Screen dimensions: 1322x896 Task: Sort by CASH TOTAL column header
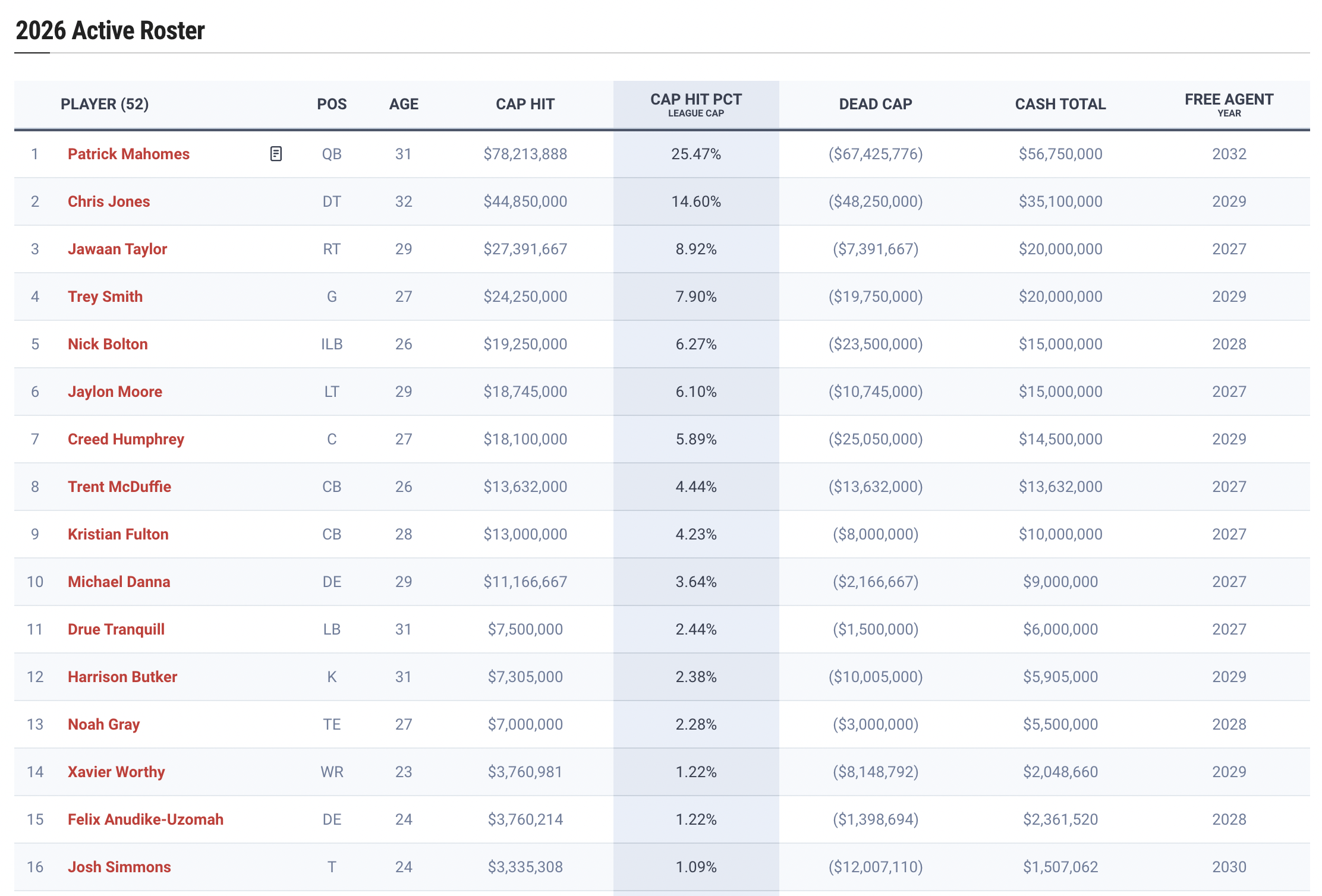pyautogui.click(x=1060, y=104)
